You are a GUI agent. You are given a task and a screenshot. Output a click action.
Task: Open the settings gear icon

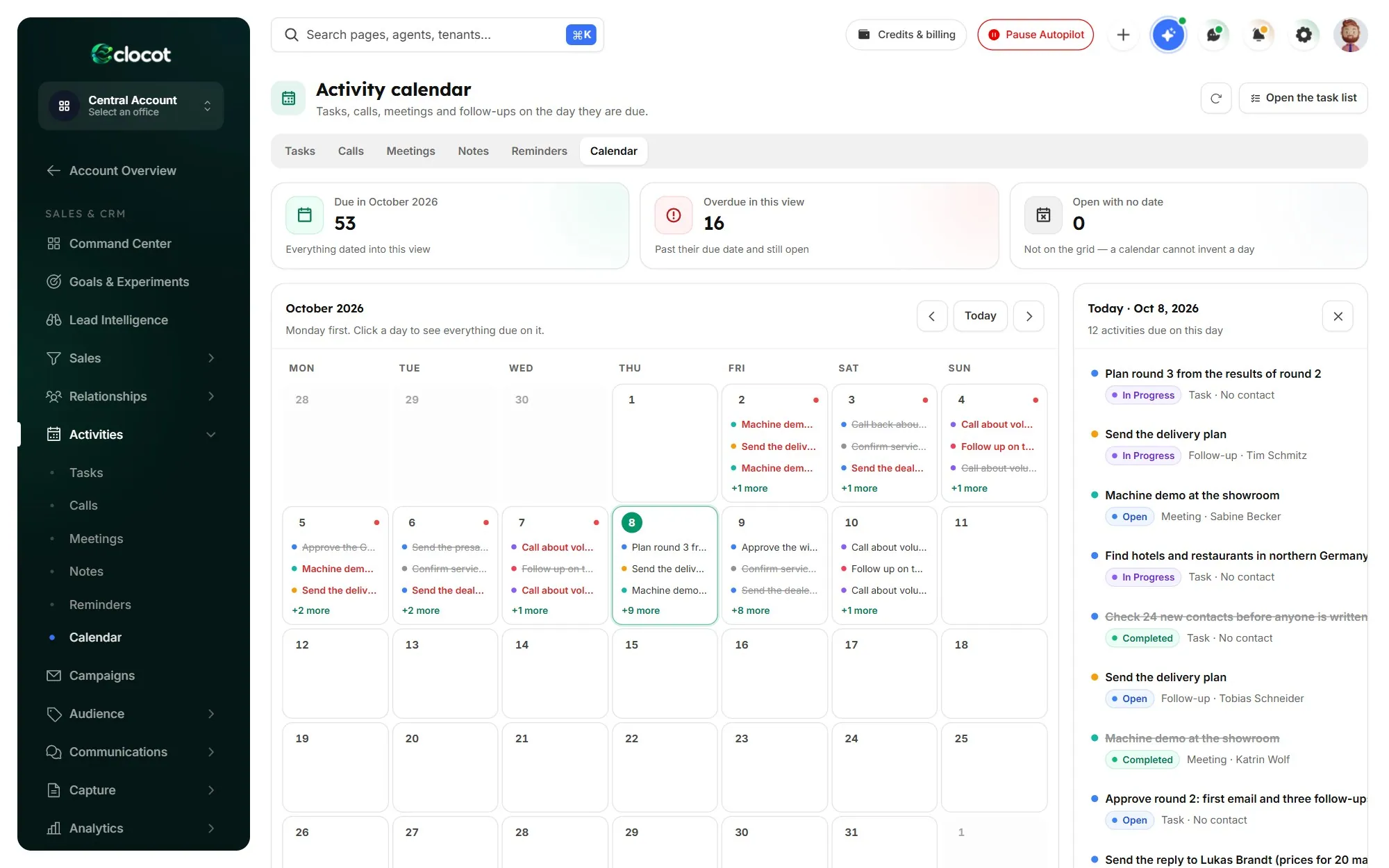coord(1304,35)
